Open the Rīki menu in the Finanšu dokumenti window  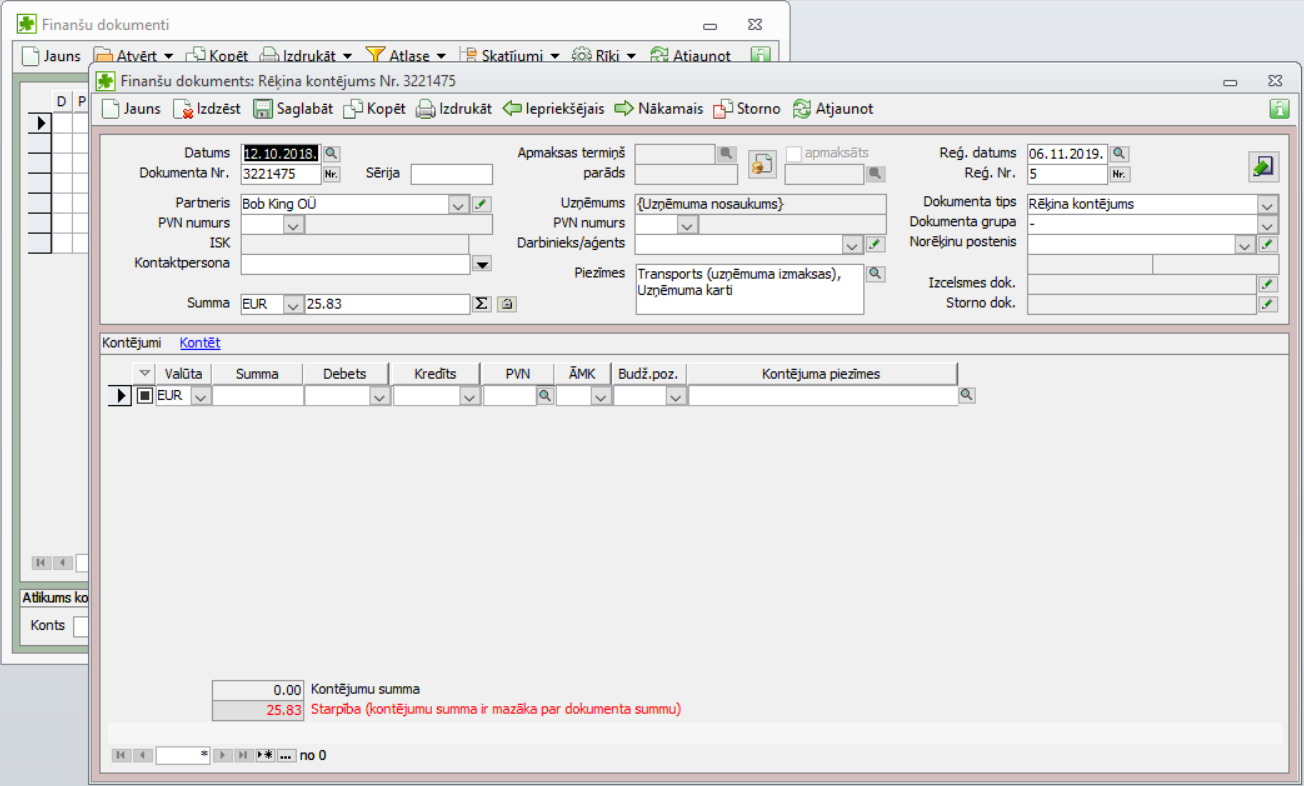point(603,56)
